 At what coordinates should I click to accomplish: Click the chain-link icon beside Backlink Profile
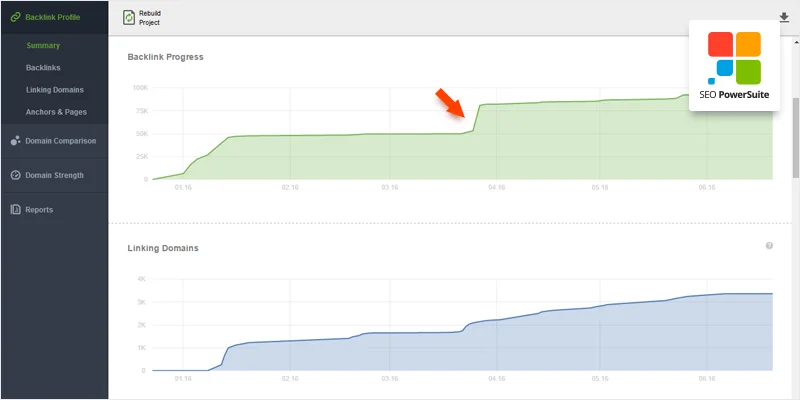[15, 17]
